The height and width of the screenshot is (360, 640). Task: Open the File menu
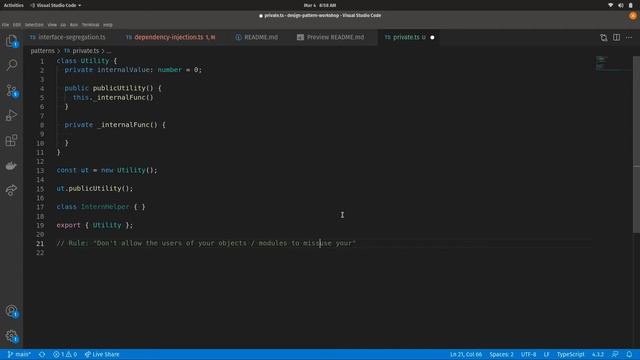[x=5, y=25]
